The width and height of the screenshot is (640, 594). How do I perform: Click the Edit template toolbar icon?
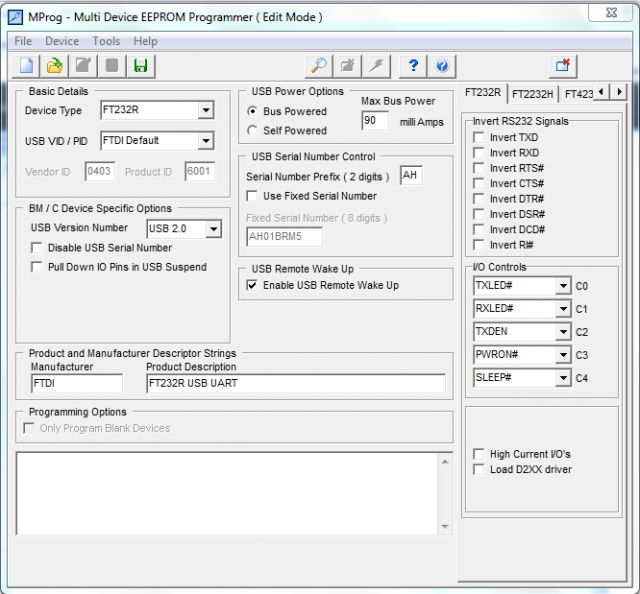point(83,66)
